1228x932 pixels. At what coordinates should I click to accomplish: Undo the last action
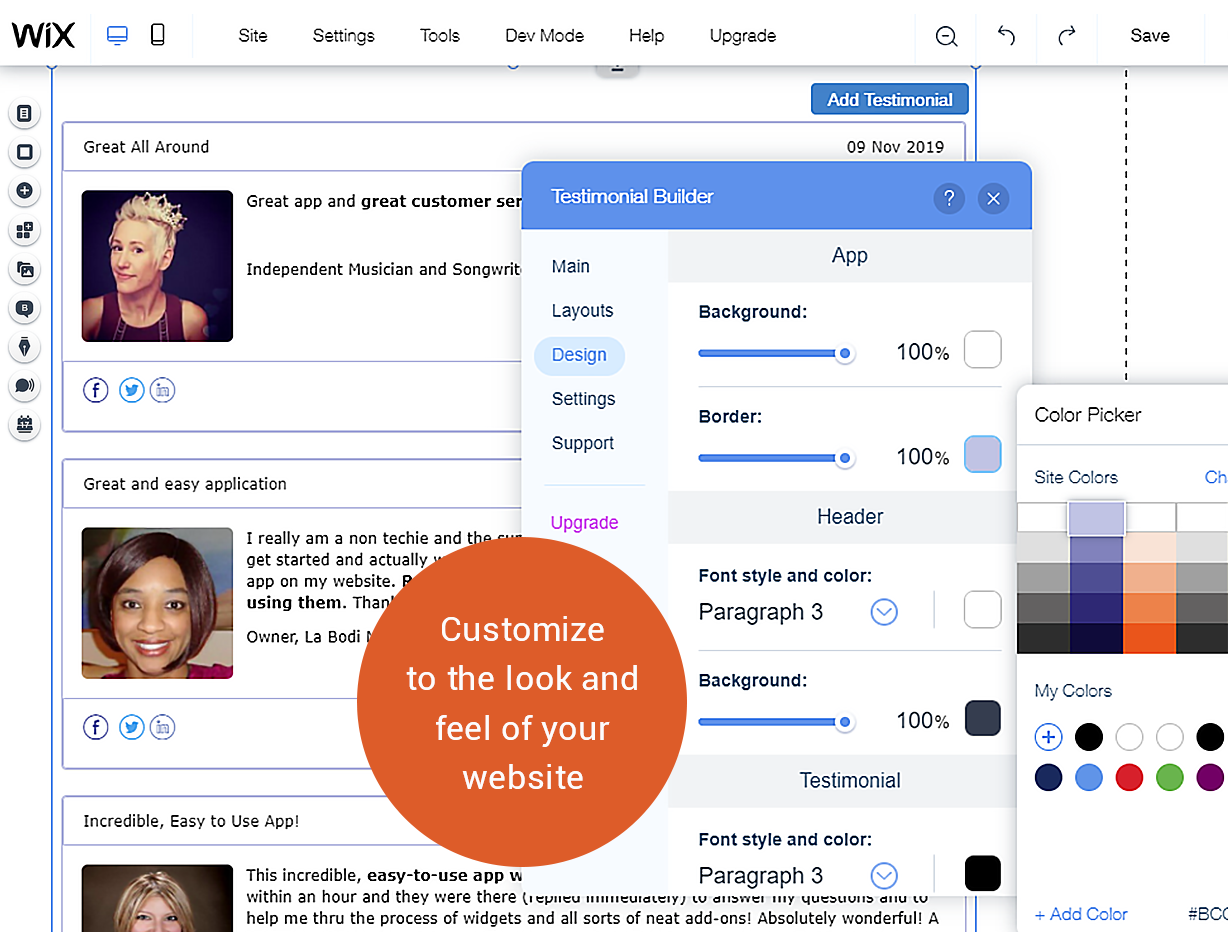pos(1006,36)
